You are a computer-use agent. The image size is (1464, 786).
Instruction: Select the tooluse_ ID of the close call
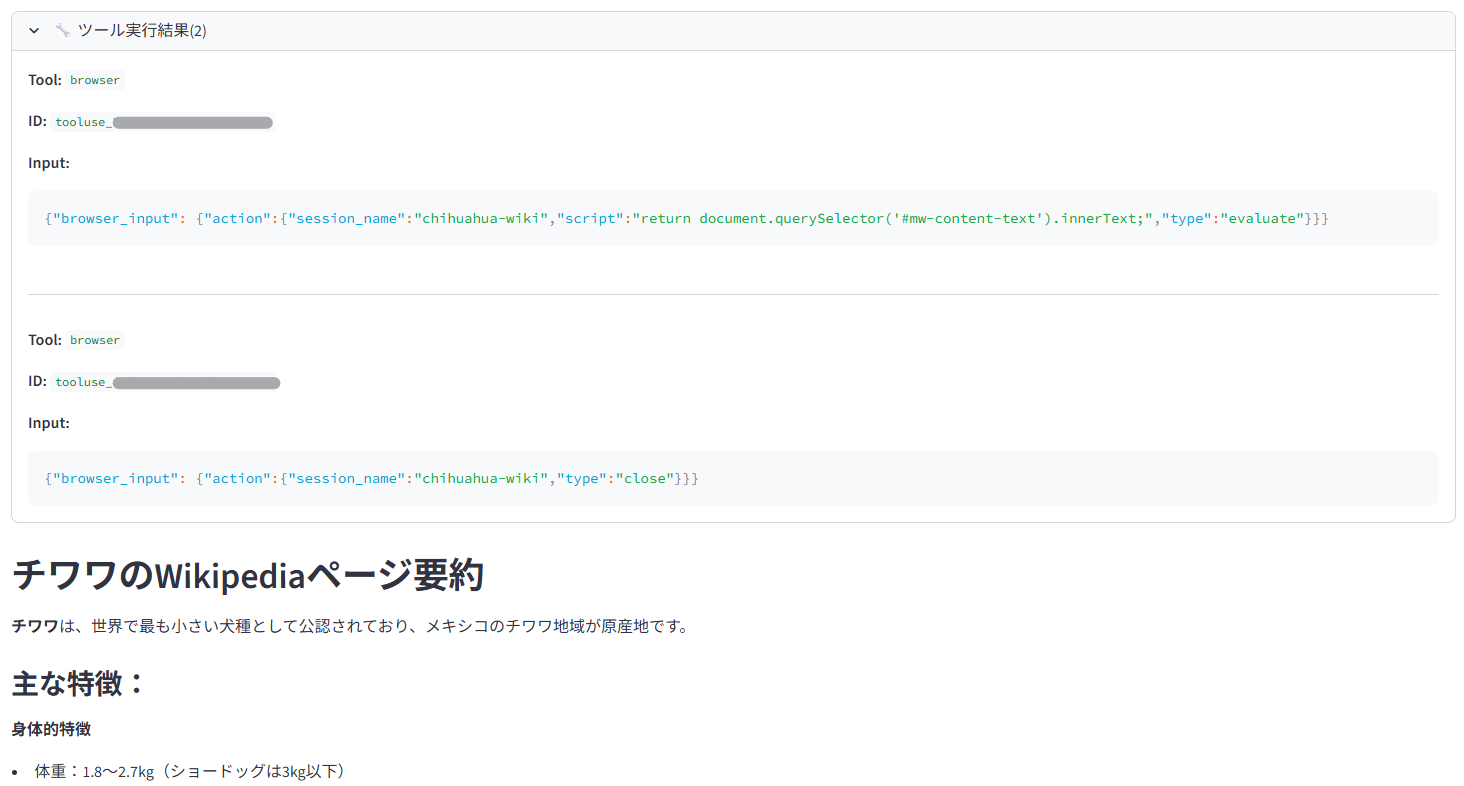point(167,382)
